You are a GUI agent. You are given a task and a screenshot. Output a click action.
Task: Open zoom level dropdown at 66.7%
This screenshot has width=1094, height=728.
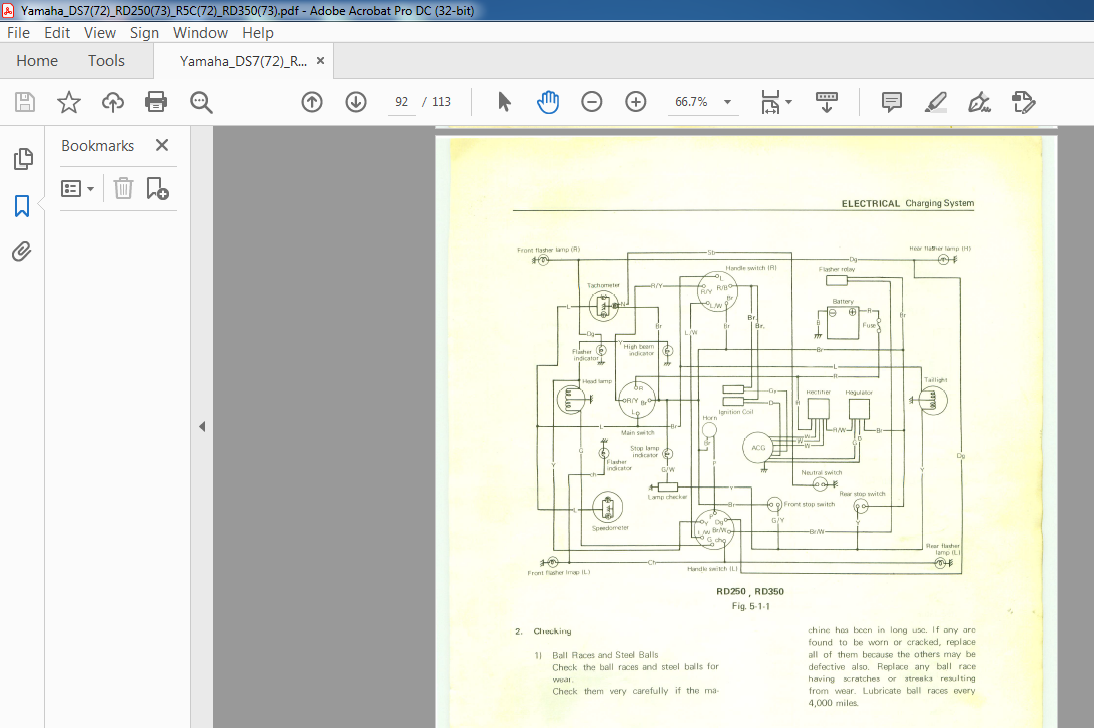[728, 102]
